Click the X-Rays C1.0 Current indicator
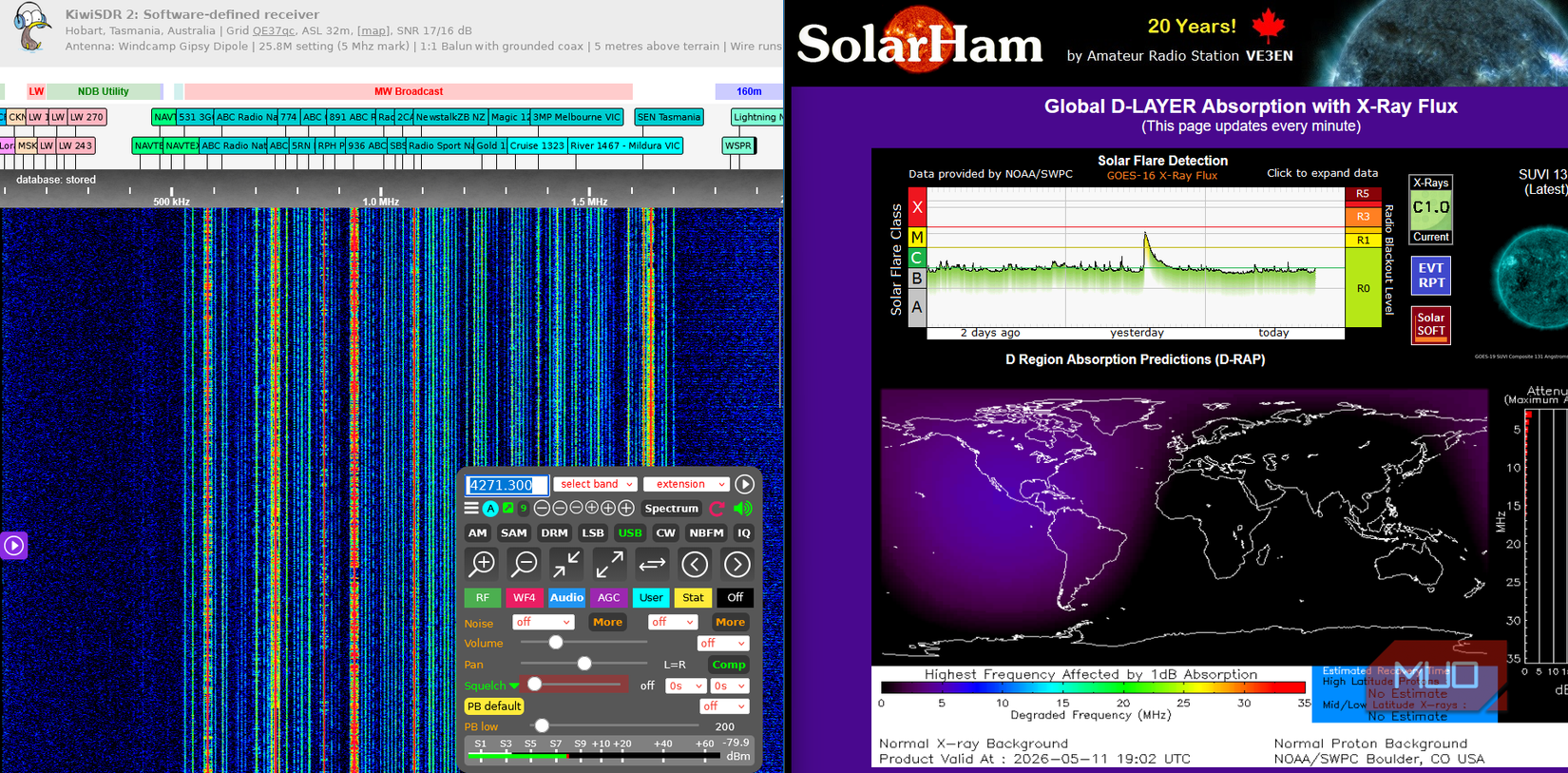 [x=1430, y=209]
